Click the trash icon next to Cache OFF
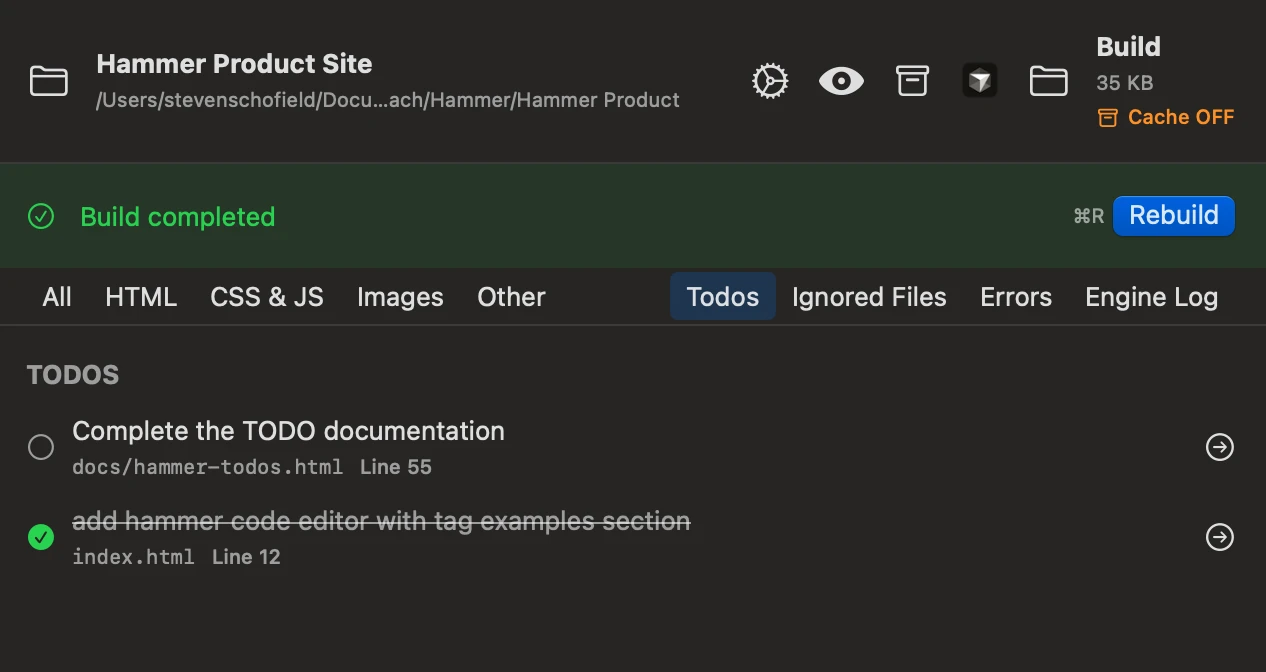This screenshot has height=672, width=1266. click(1107, 117)
